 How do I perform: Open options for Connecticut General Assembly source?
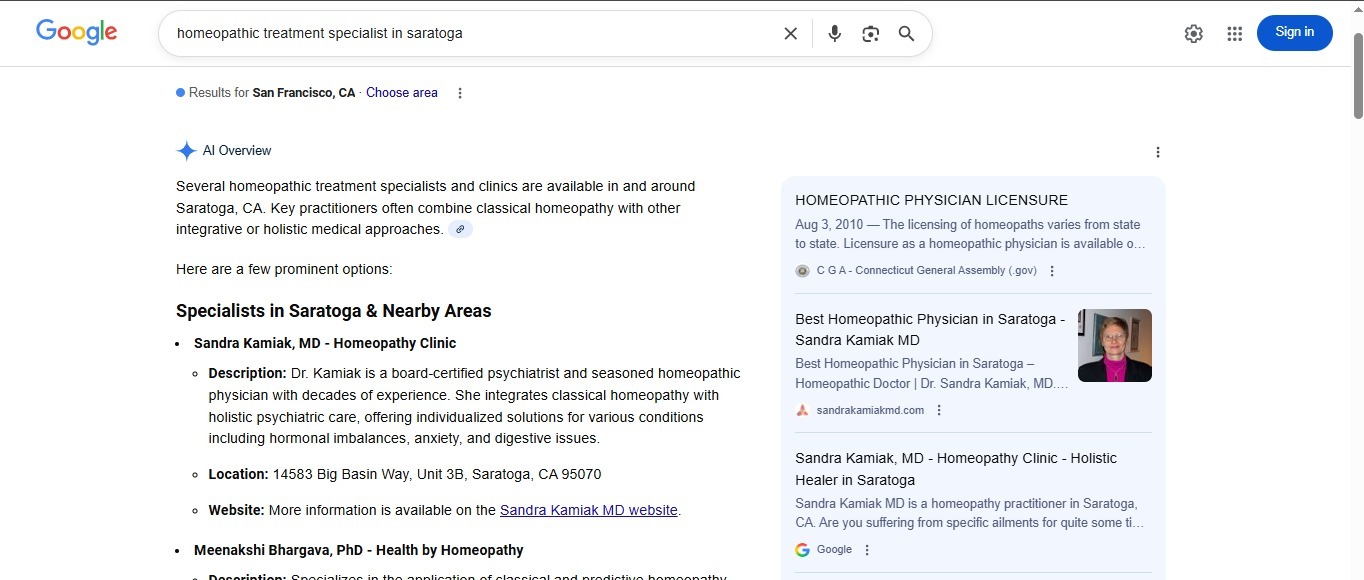(1052, 271)
